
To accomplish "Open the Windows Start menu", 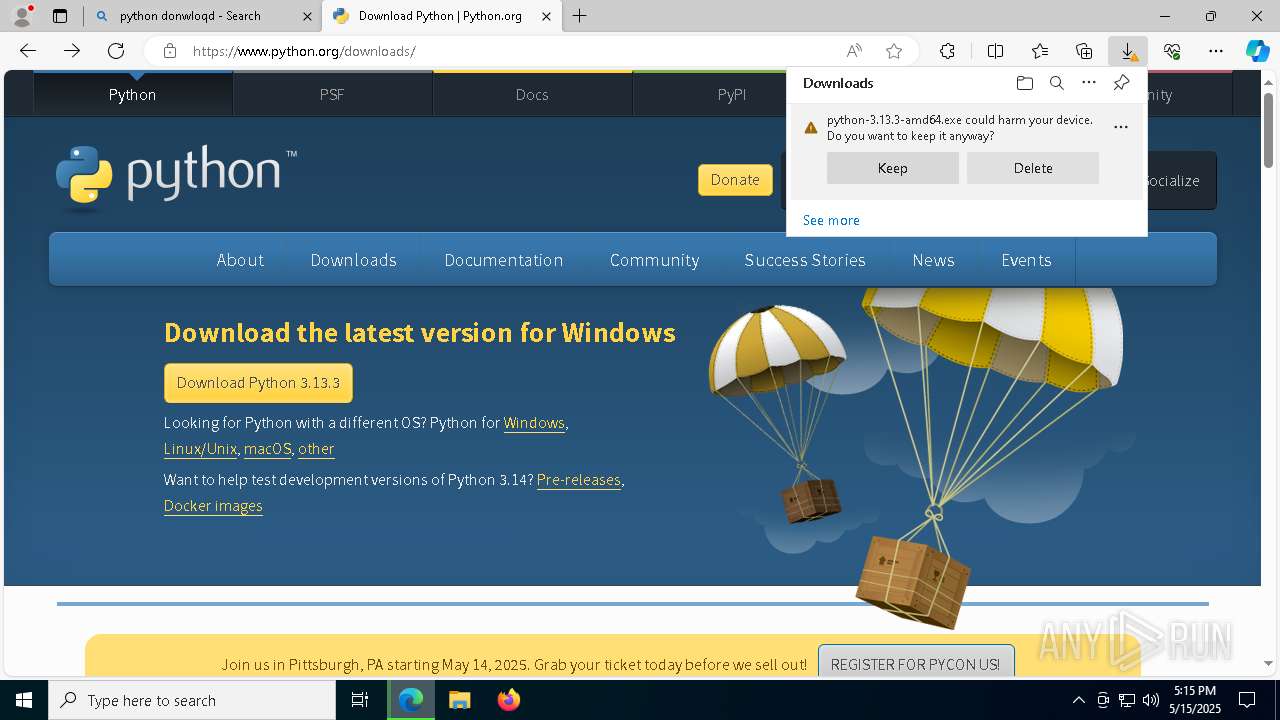I will [24, 700].
